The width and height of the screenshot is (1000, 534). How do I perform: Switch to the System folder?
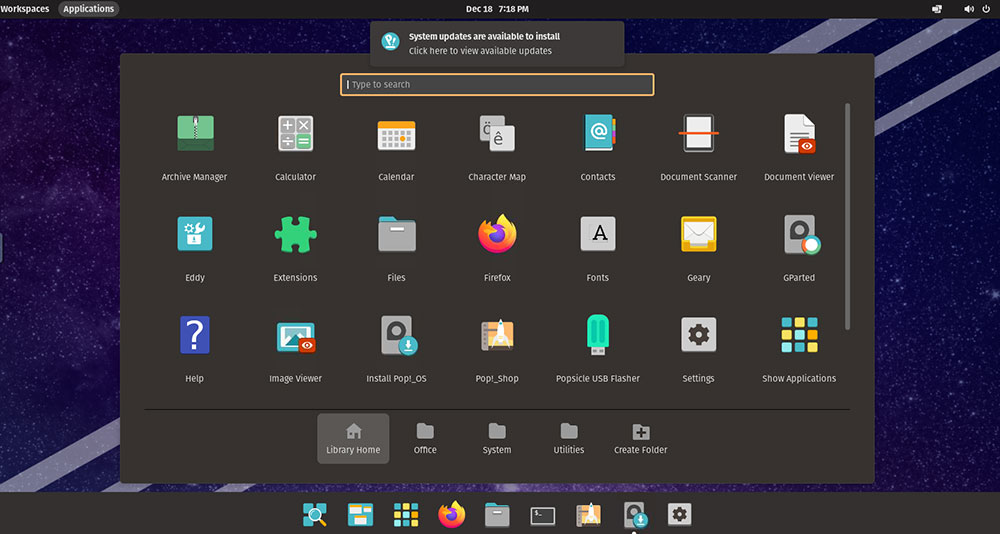coord(497,438)
